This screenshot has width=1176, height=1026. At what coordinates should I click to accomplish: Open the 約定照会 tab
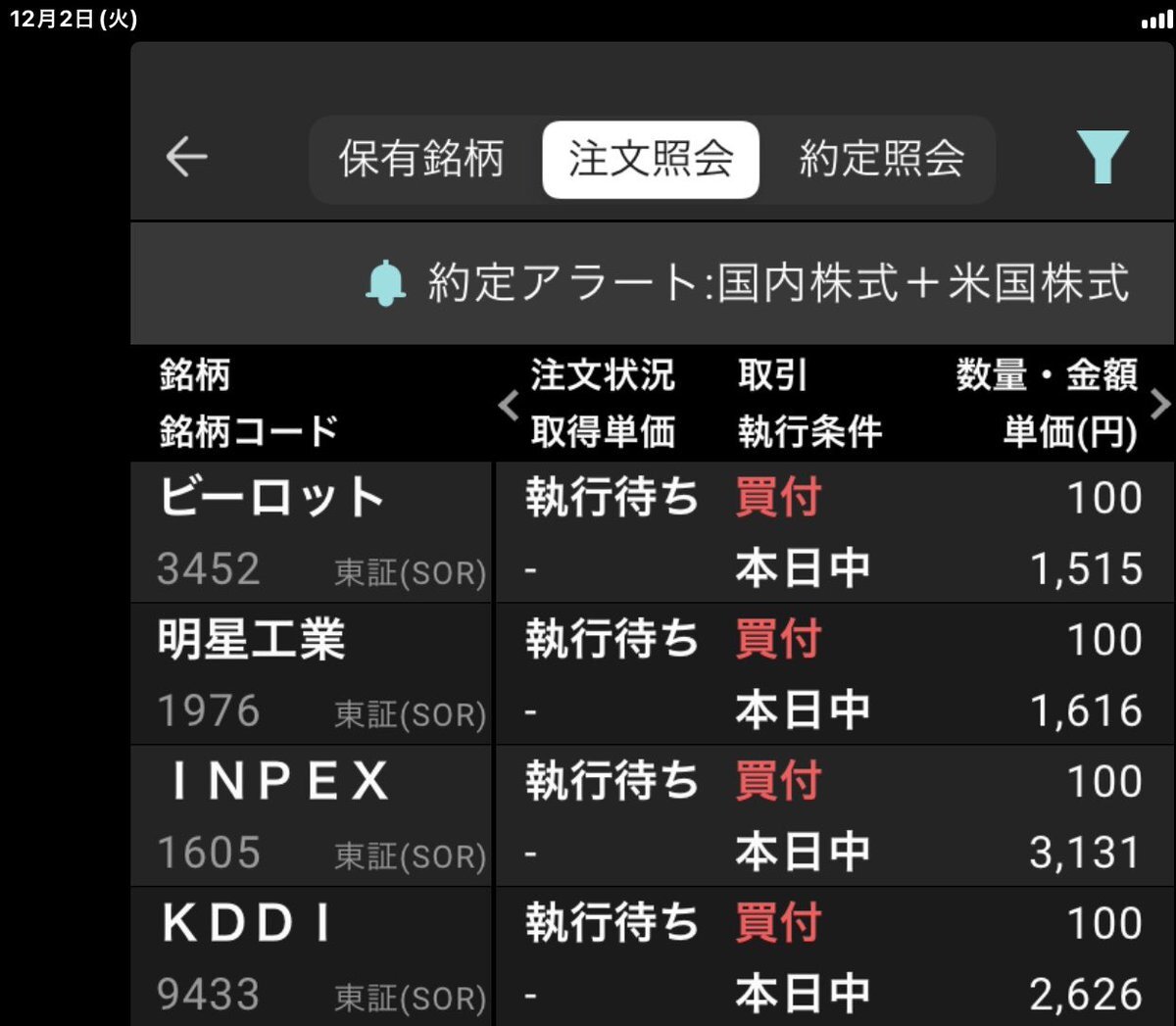[x=882, y=159]
